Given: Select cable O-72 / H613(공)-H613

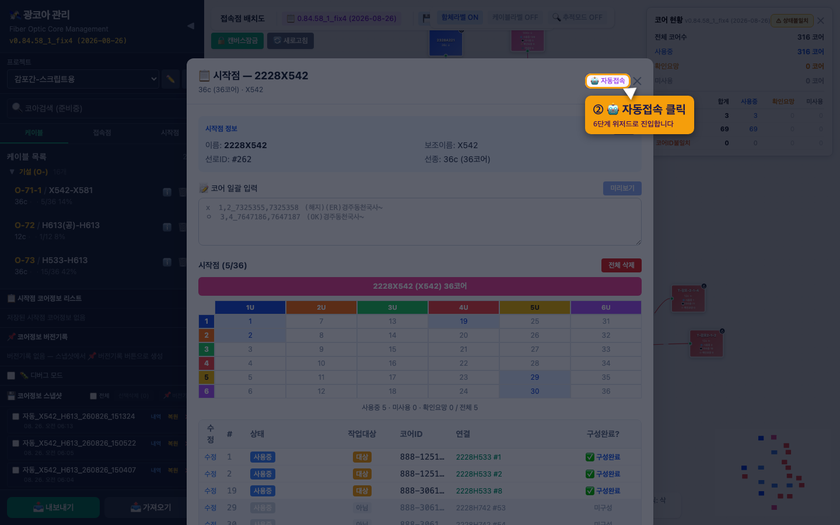Looking at the screenshot, I should [57, 225].
